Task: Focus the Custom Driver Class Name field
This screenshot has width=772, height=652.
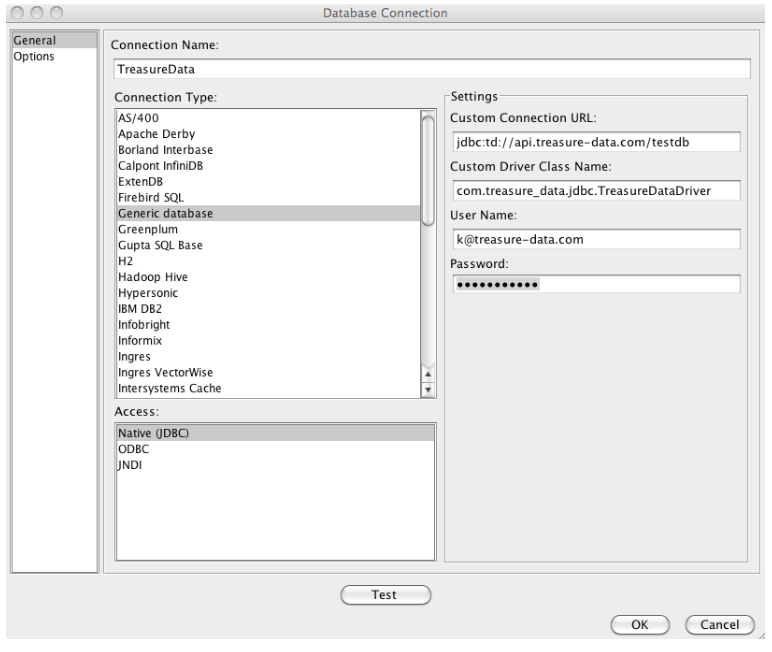Action: click(595, 190)
